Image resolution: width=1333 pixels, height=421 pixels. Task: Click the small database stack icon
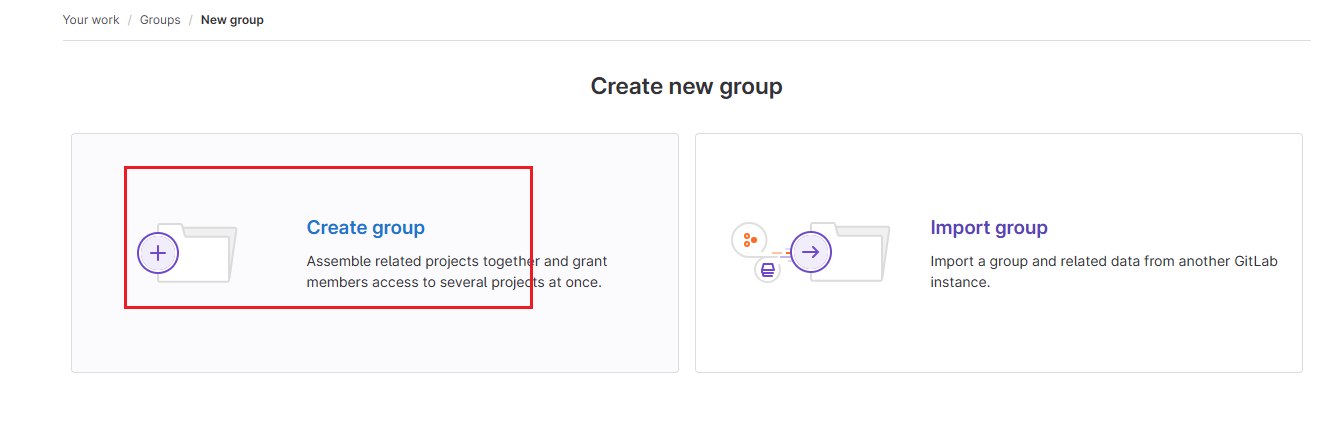click(x=768, y=269)
